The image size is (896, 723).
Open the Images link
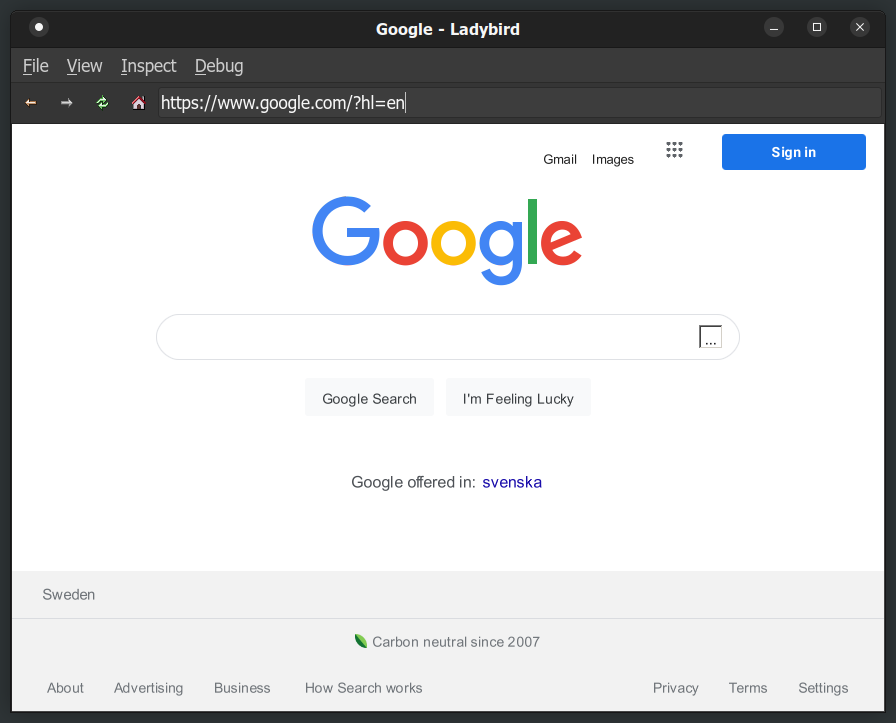613,159
